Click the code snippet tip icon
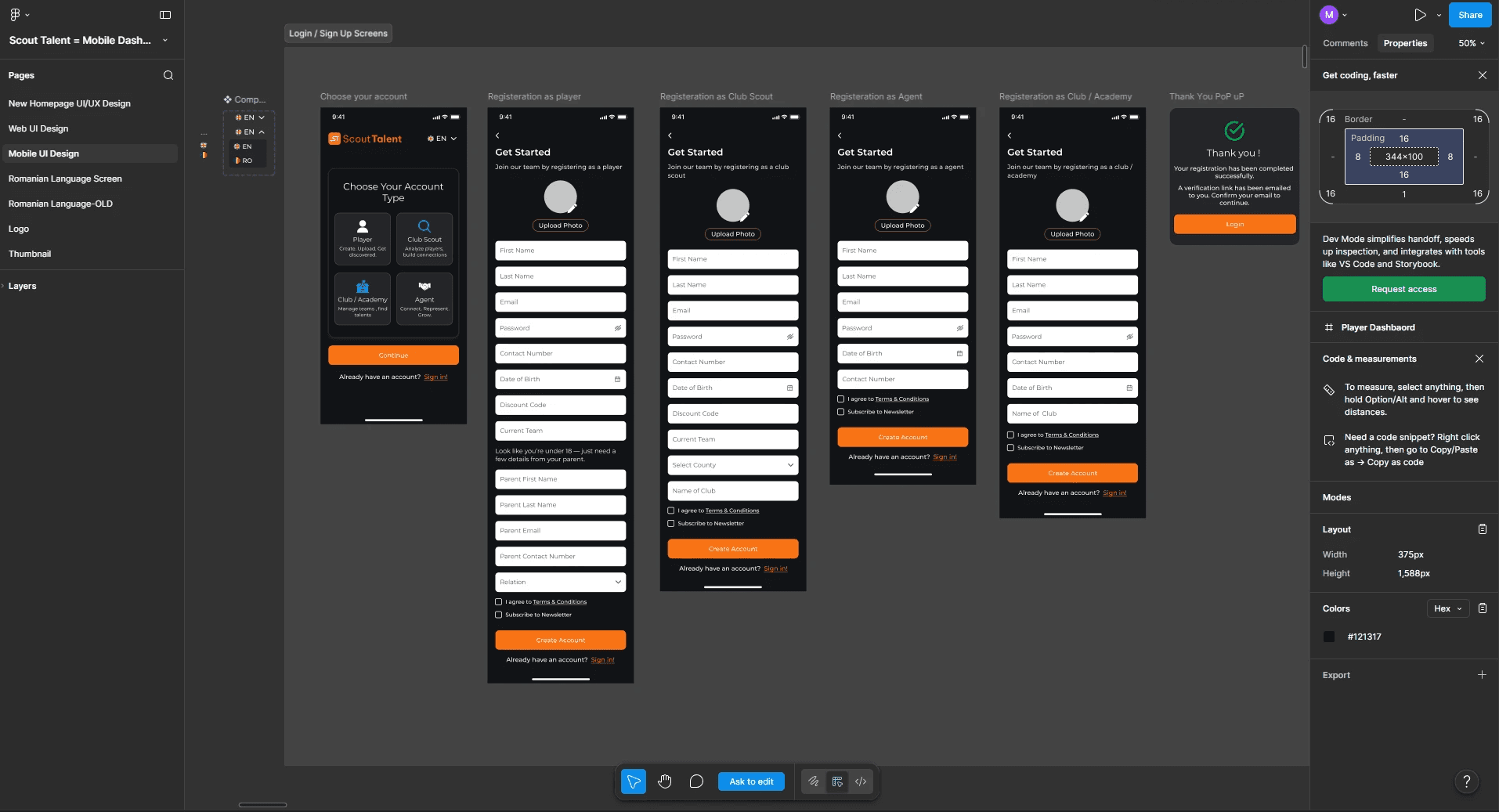Screen dimensions: 1499x812 point(1329,441)
